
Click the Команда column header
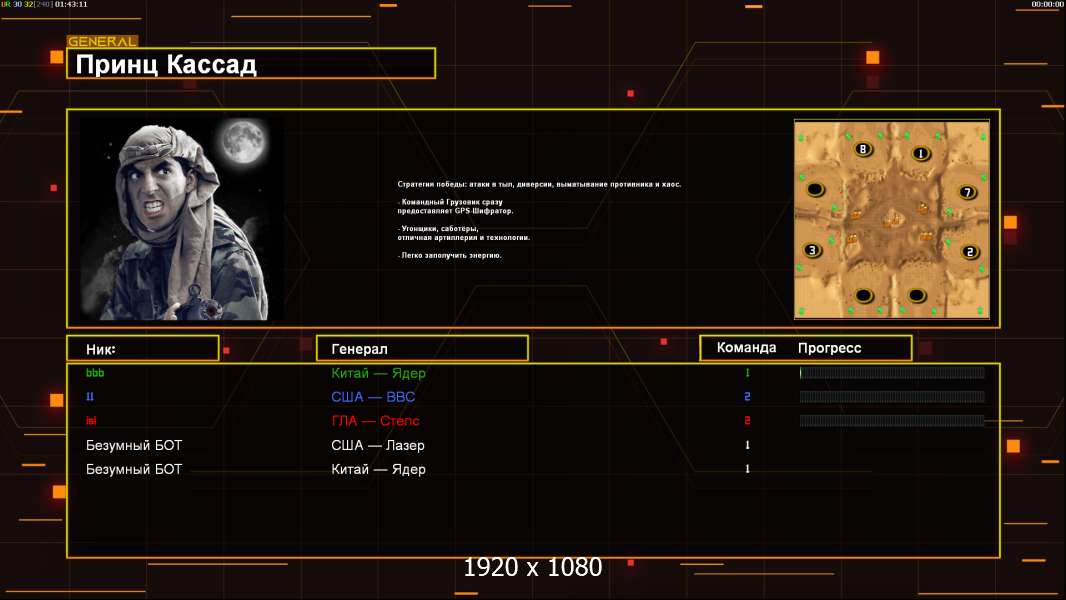point(746,348)
